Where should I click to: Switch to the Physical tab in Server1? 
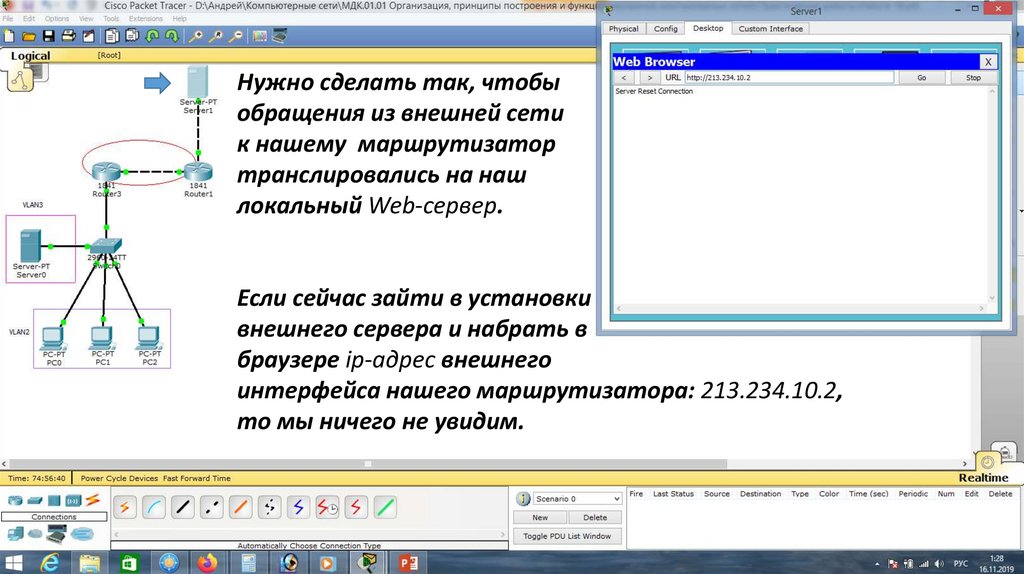[x=624, y=29]
